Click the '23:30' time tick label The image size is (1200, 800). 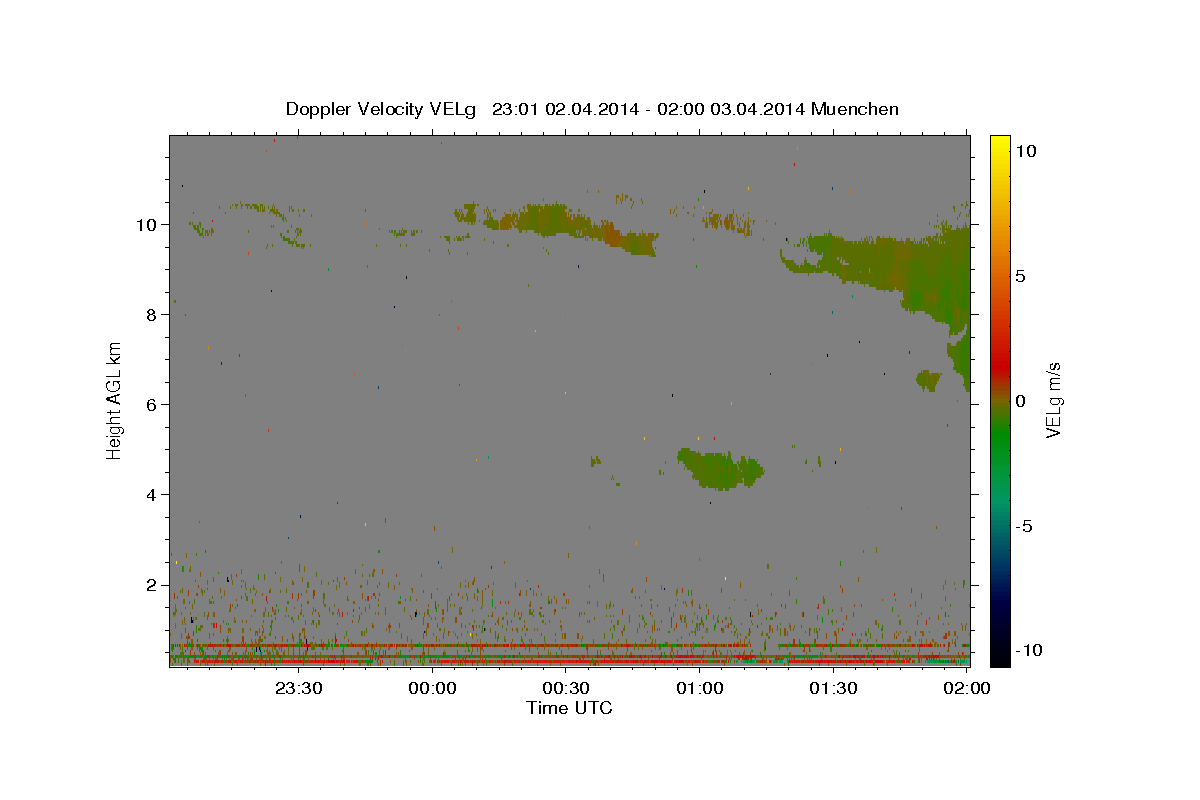298,688
